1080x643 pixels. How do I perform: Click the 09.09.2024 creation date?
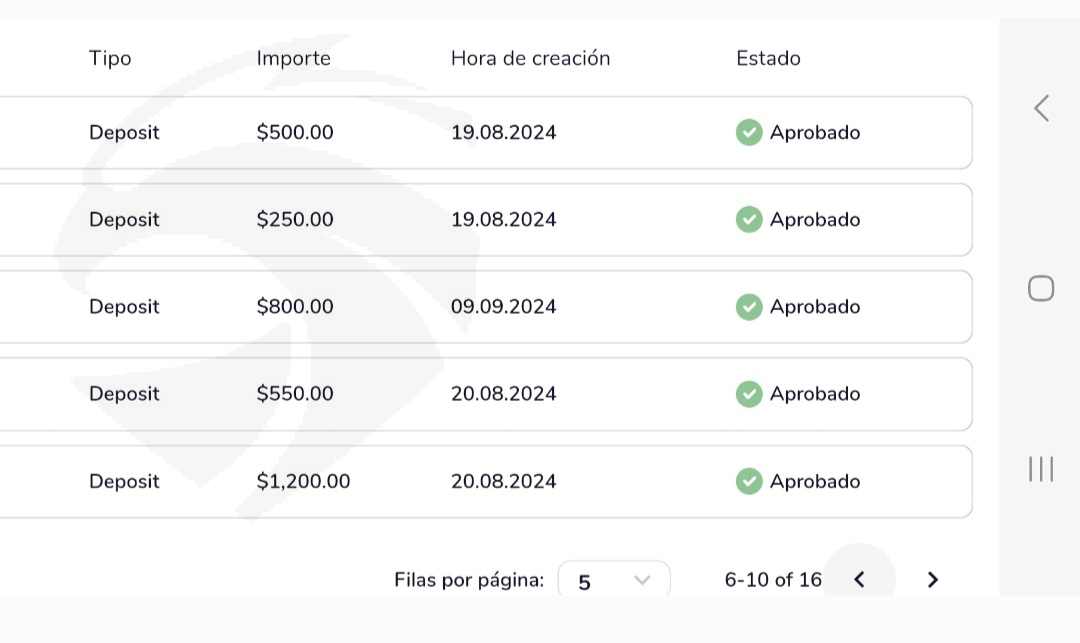click(x=503, y=307)
